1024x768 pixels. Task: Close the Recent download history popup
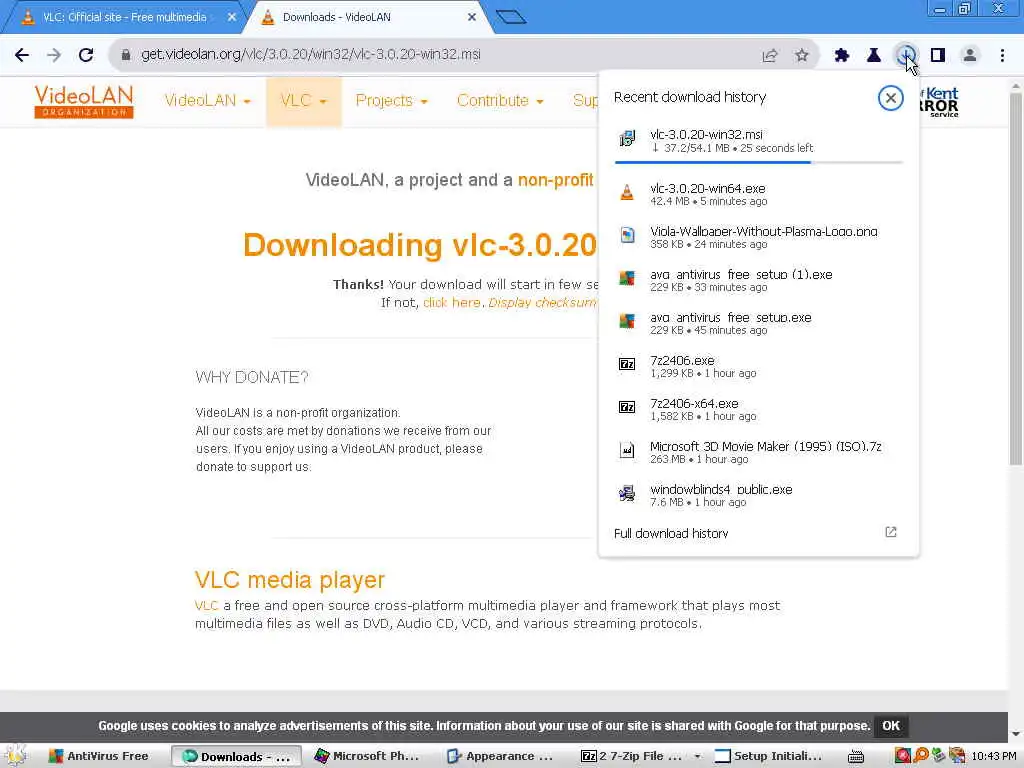[890, 98]
